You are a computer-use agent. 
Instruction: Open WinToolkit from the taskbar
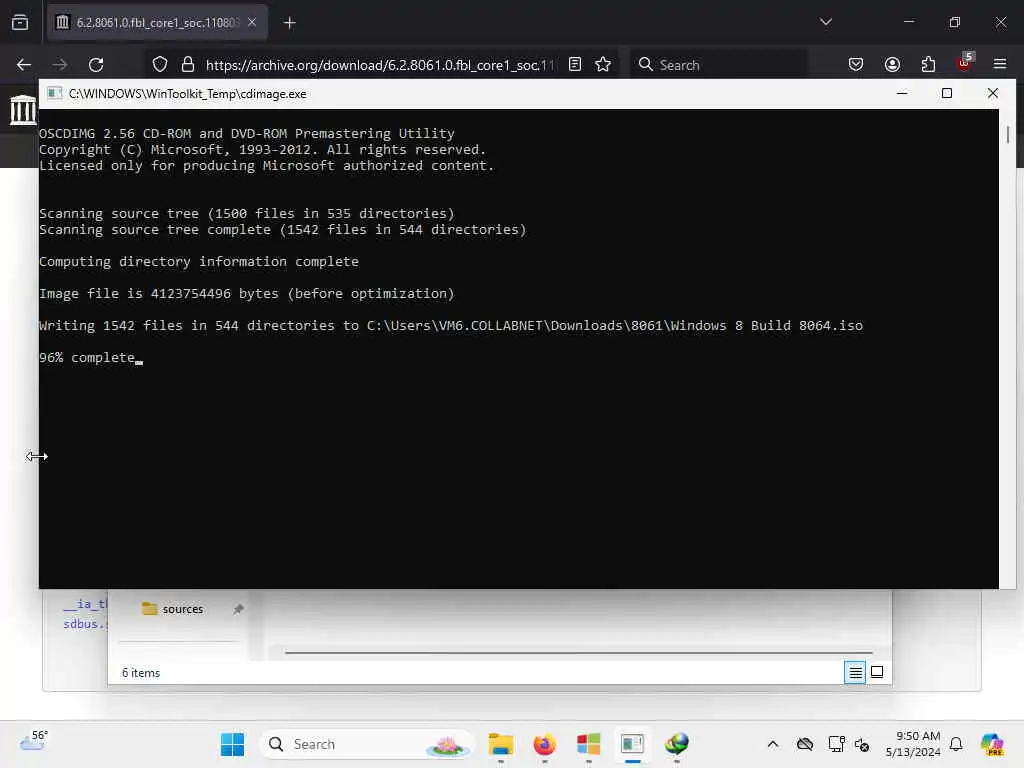[588, 744]
